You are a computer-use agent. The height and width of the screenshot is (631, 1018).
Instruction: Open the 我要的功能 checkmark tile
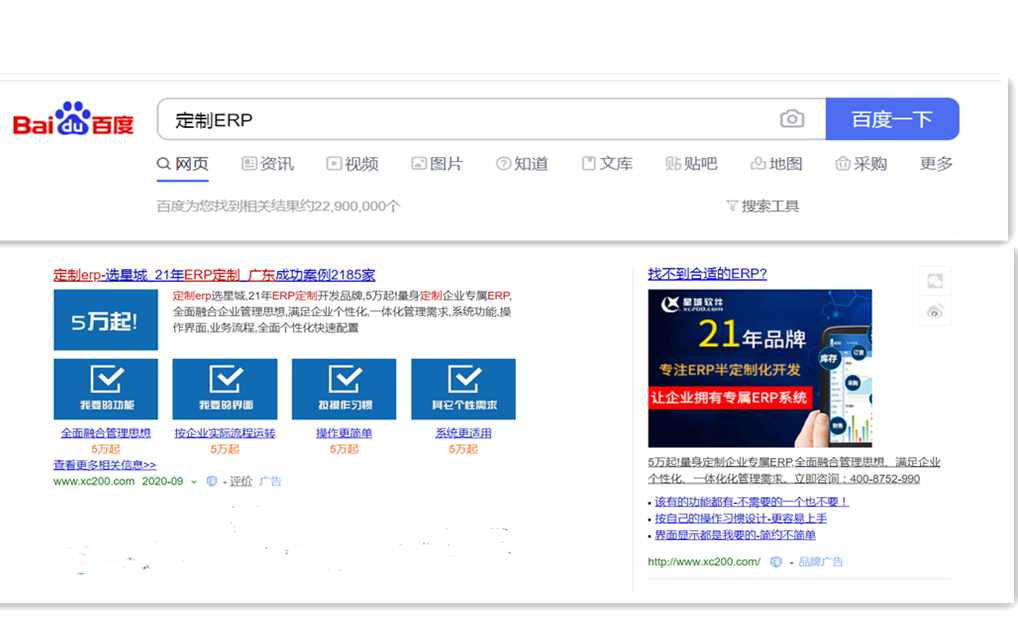106,389
